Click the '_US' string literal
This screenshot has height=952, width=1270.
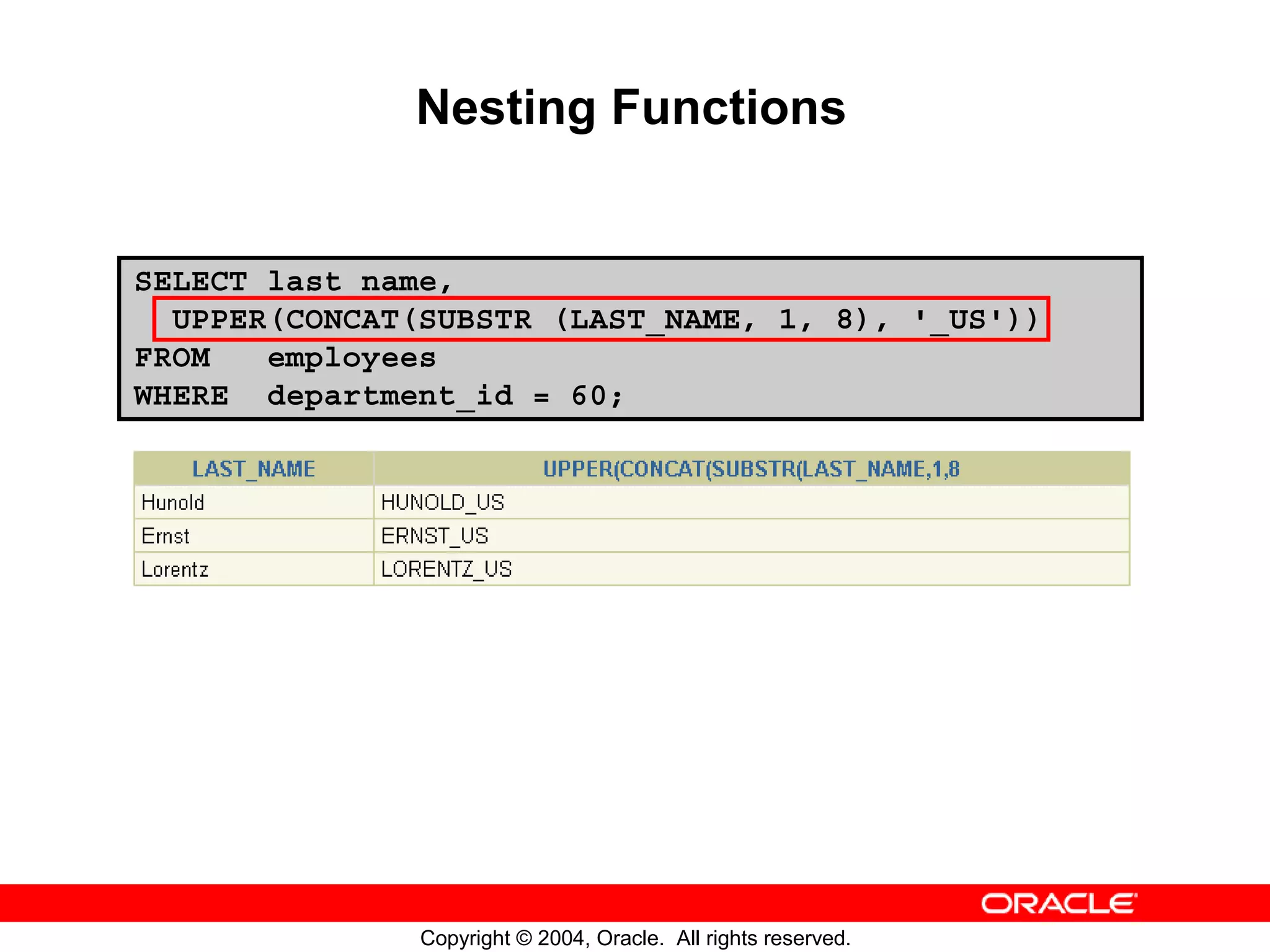pos(959,320)
